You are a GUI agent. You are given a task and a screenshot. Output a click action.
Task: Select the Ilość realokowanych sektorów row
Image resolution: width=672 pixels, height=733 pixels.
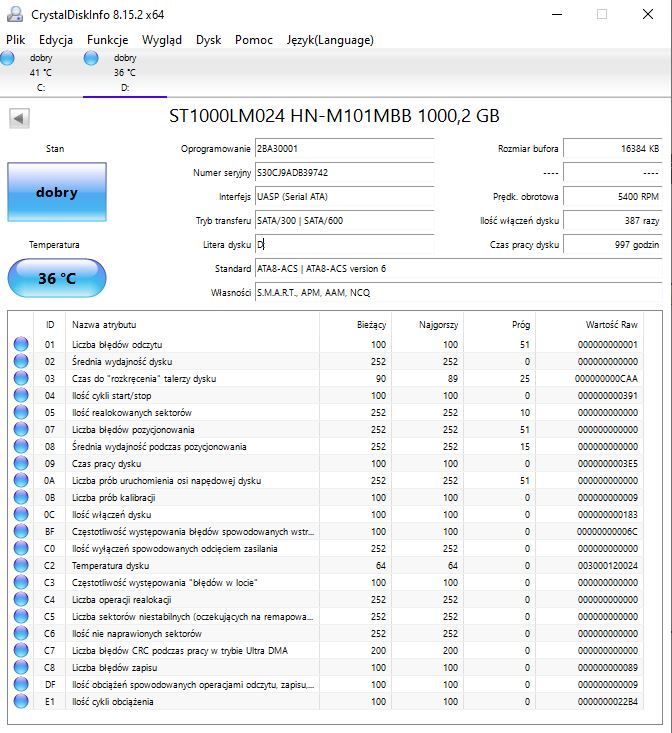pyautogui.click(x=327, y=412)
